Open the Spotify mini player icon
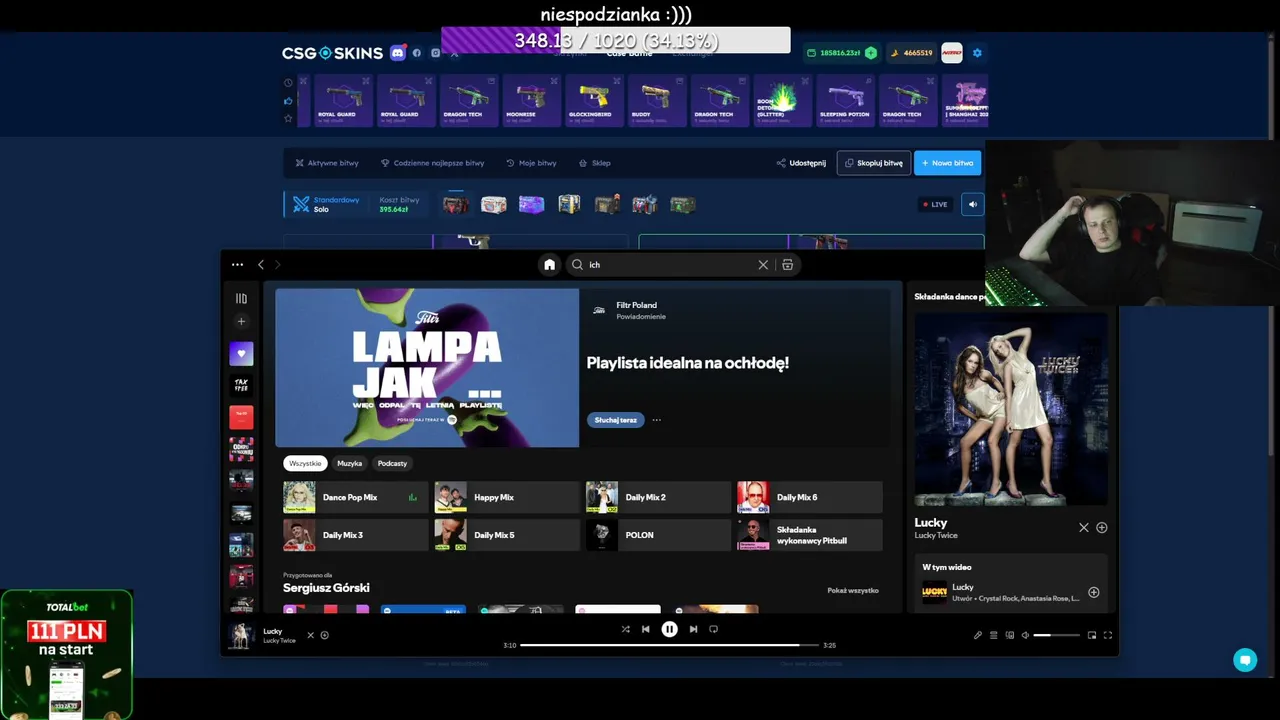This screenshot has height=720, width=1280. 1092,635
